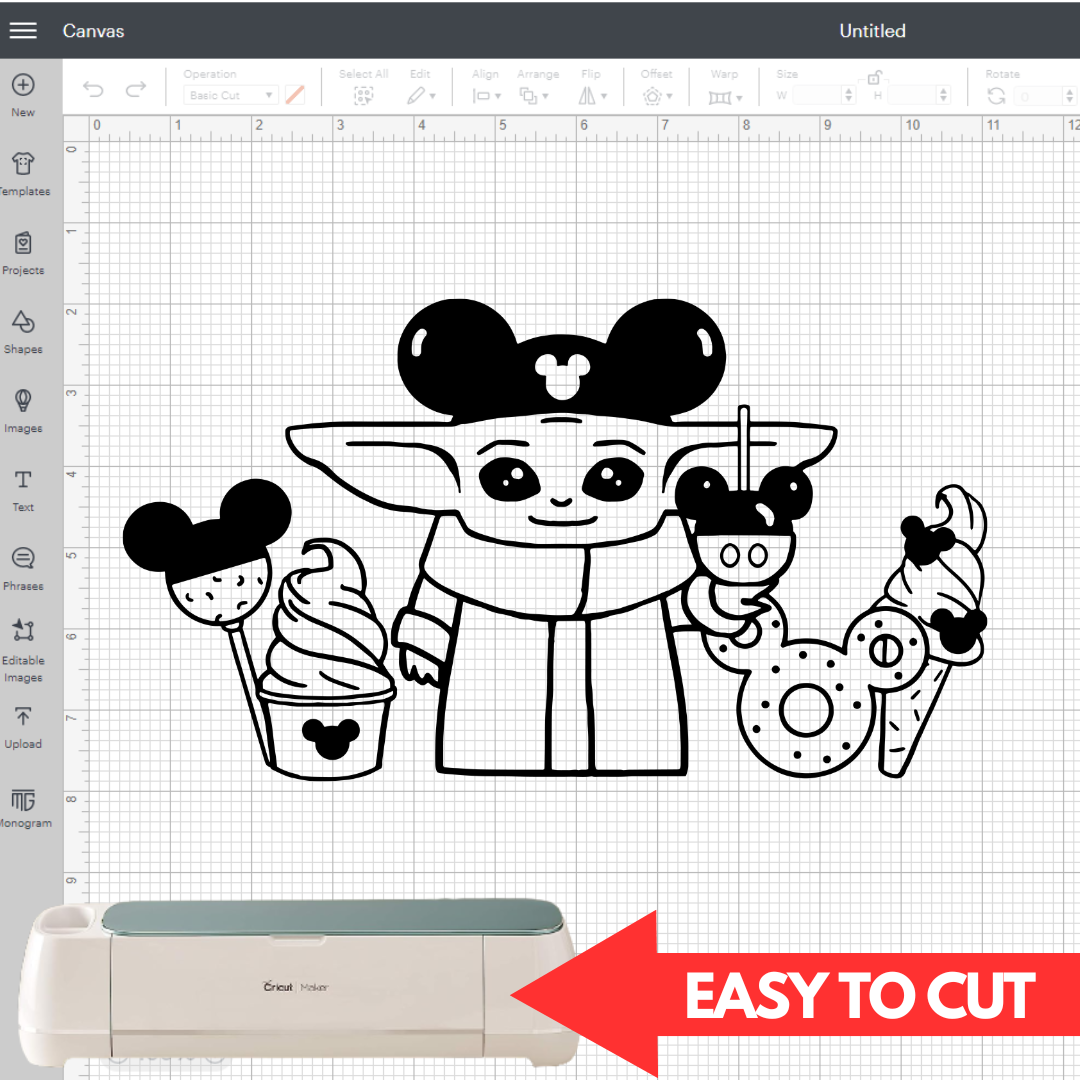Toggle the size aspect ratio lock
The image size is (1080, 1080).
[x=874, y=77]
